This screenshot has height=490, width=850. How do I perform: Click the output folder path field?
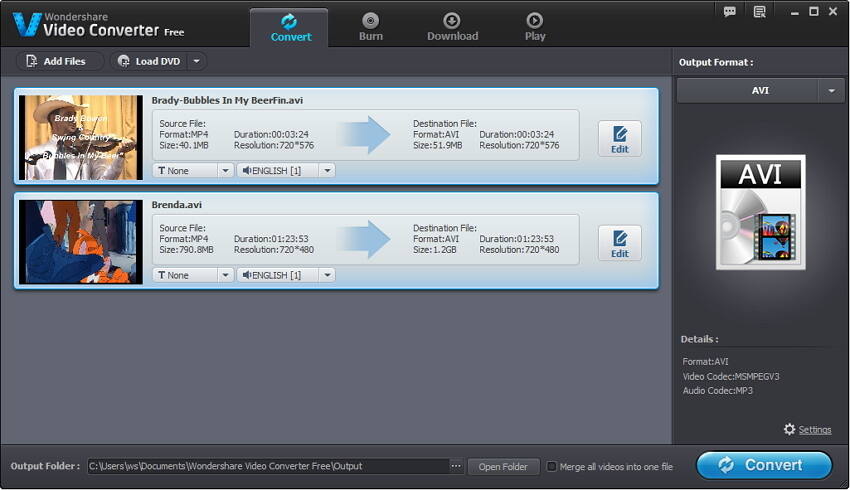pyautogui.click(x=268, y=466)
